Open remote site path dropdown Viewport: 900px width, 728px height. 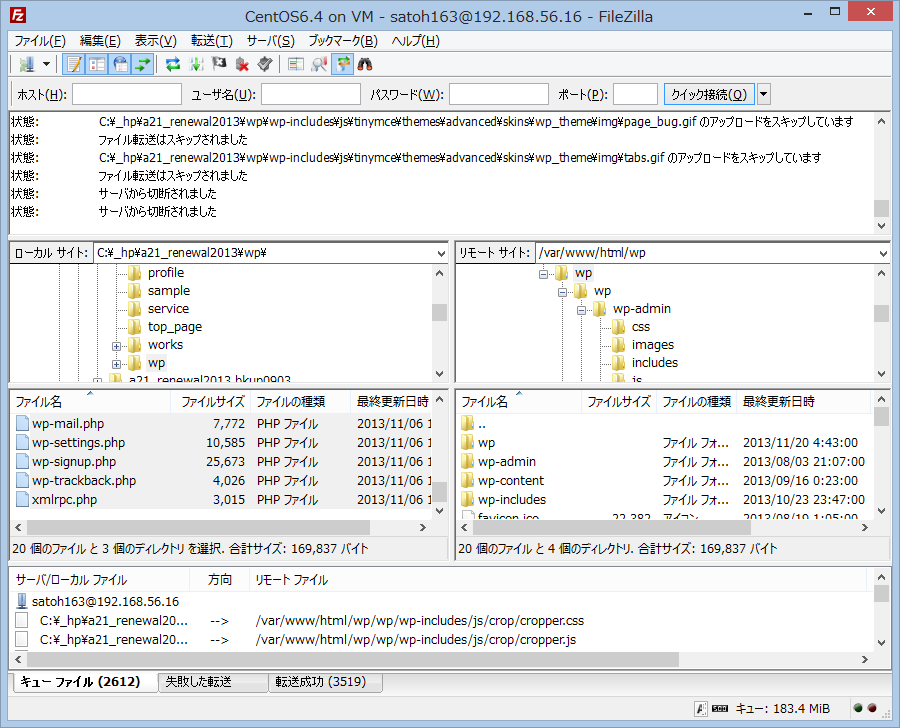[883, 253]
